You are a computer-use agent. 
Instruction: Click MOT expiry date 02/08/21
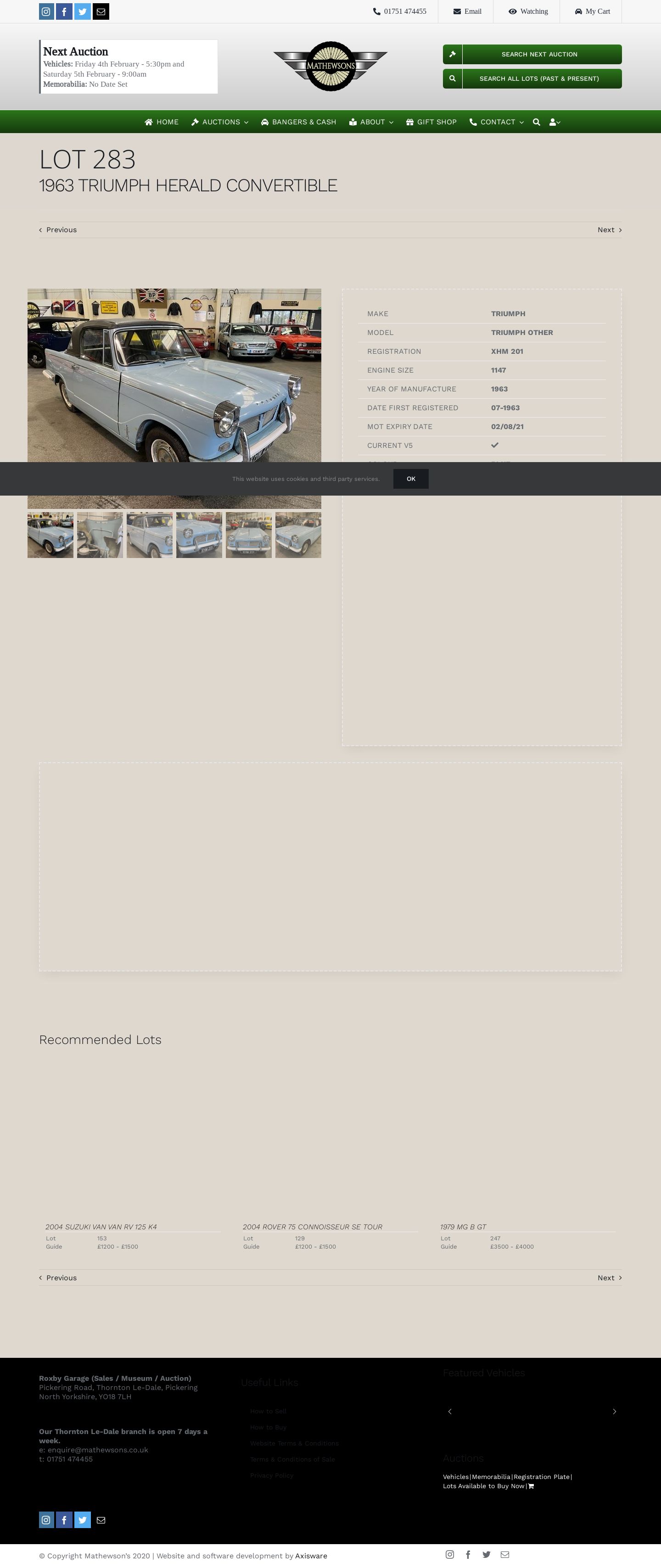coord(507,427)
